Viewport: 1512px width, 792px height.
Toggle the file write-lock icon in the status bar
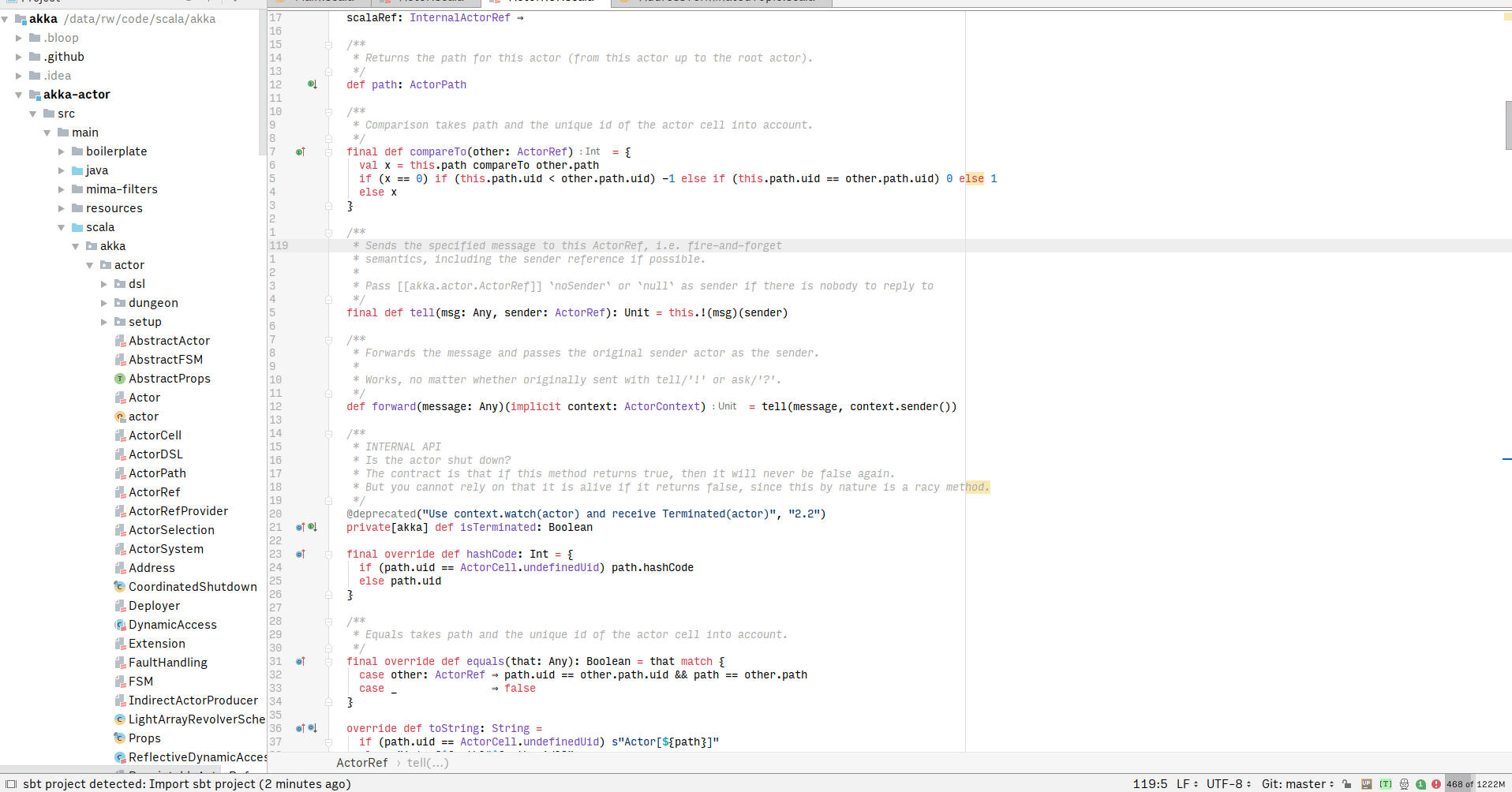click(x=1346, y=784)
